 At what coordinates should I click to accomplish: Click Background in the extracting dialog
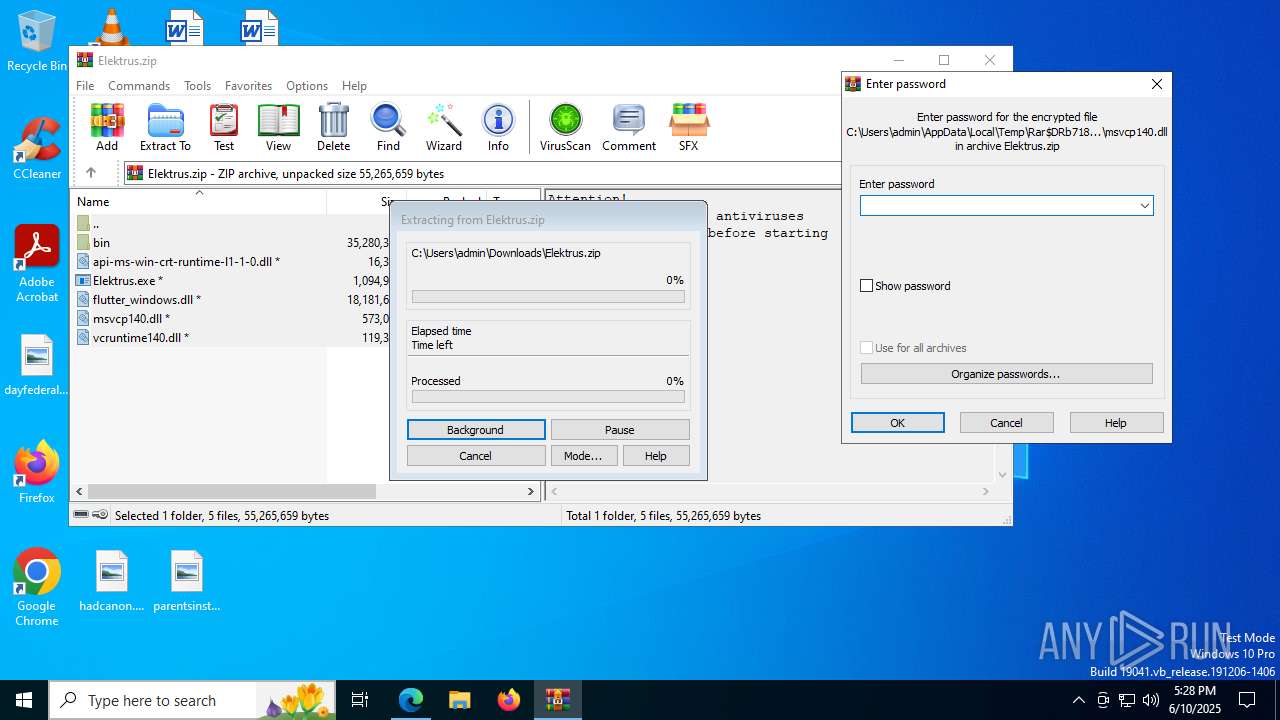(476, 430)
